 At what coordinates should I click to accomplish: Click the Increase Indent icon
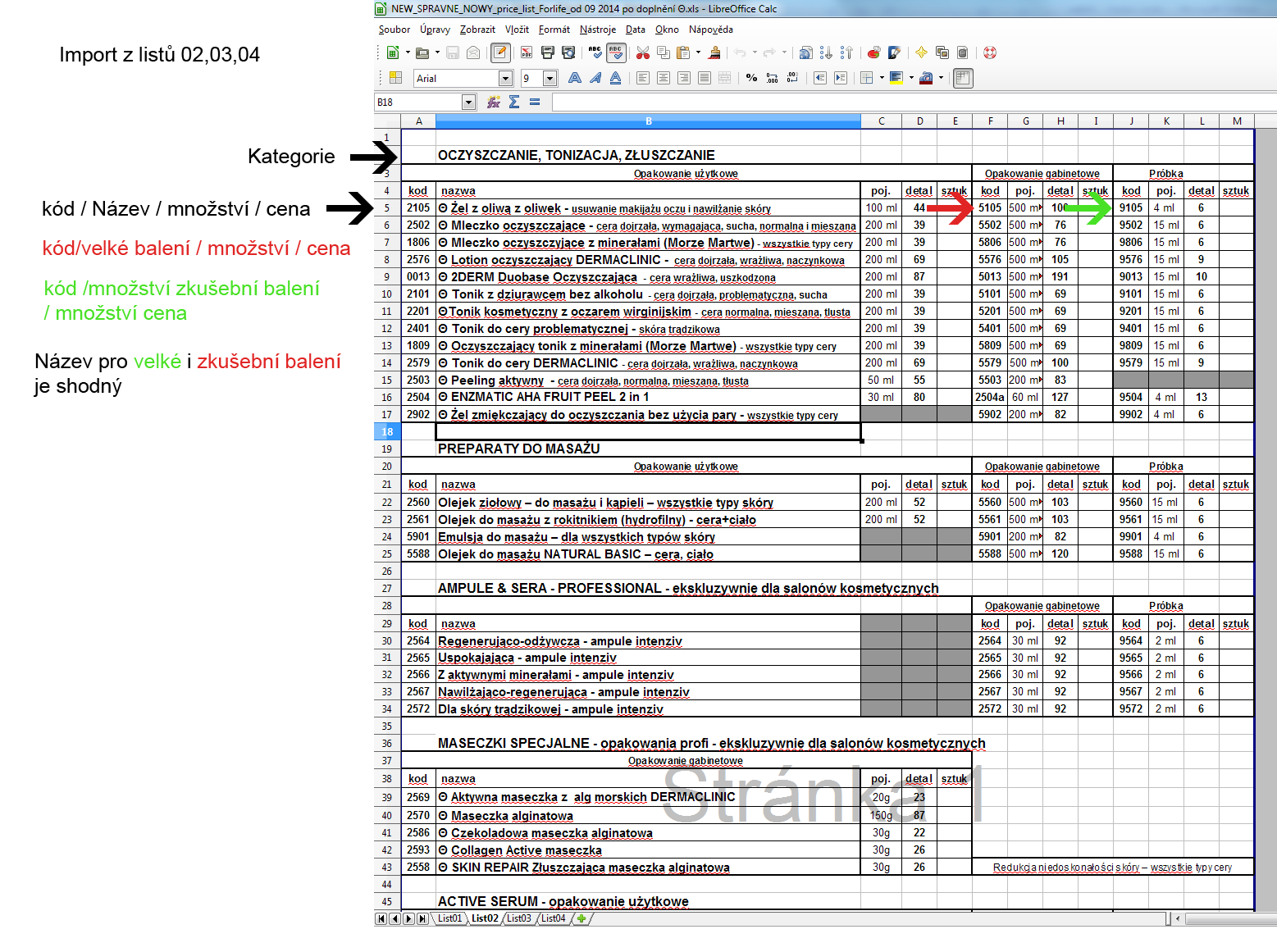(841, 78)
